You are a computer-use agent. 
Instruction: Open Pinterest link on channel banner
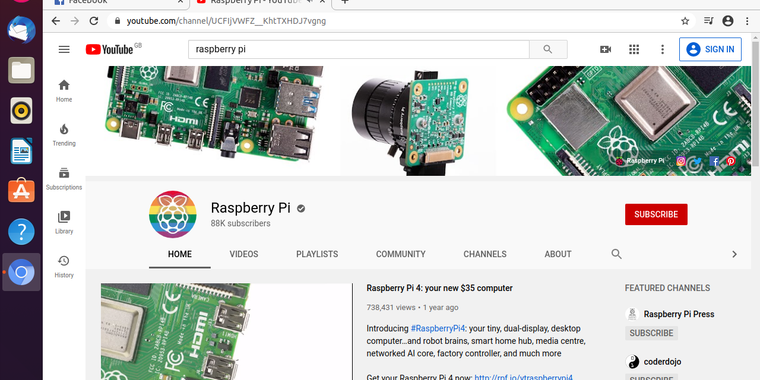coord(730,161)
